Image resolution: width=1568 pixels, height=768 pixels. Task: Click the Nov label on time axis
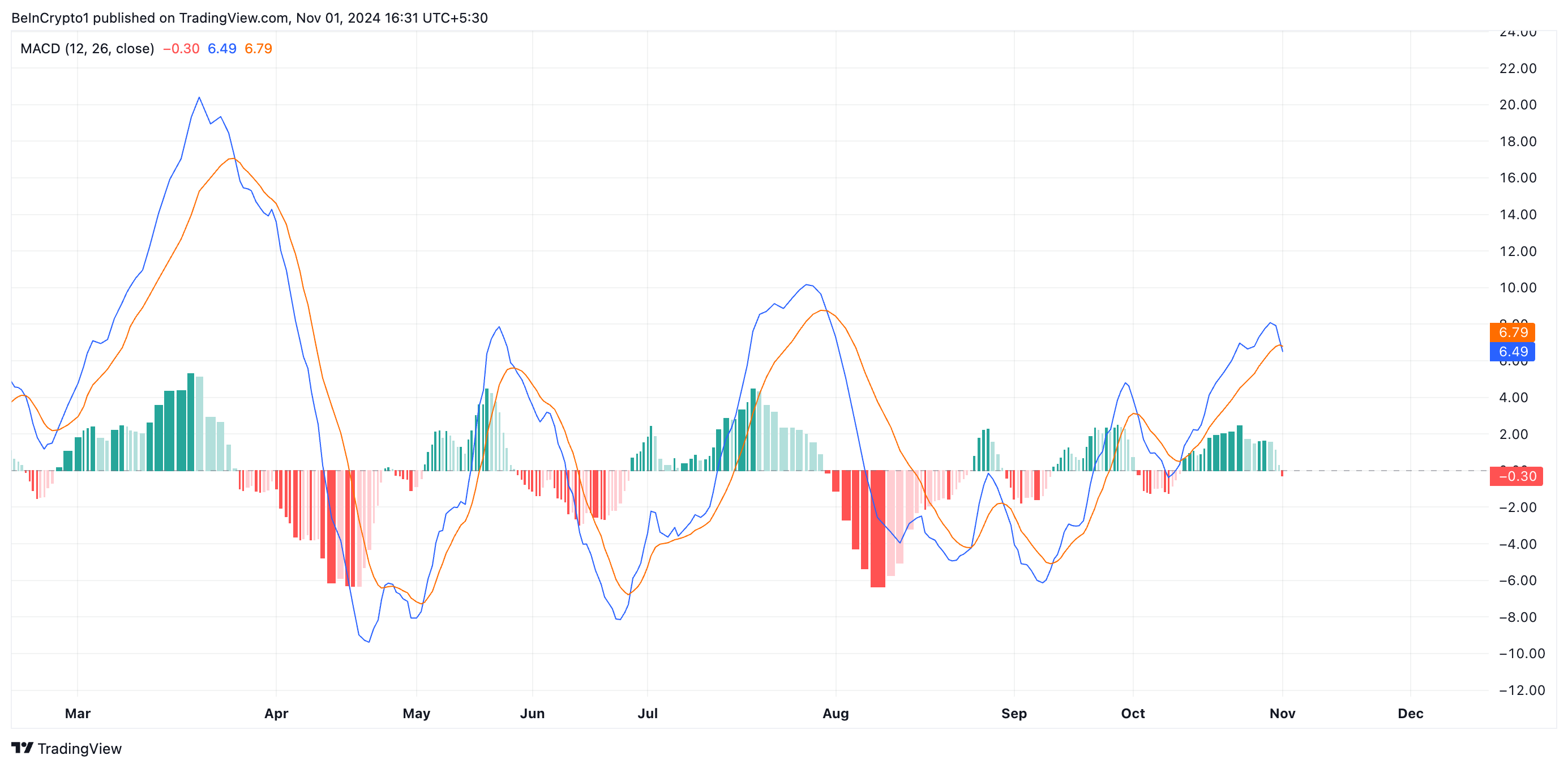pyautogui.click(x=1282, y=713)
